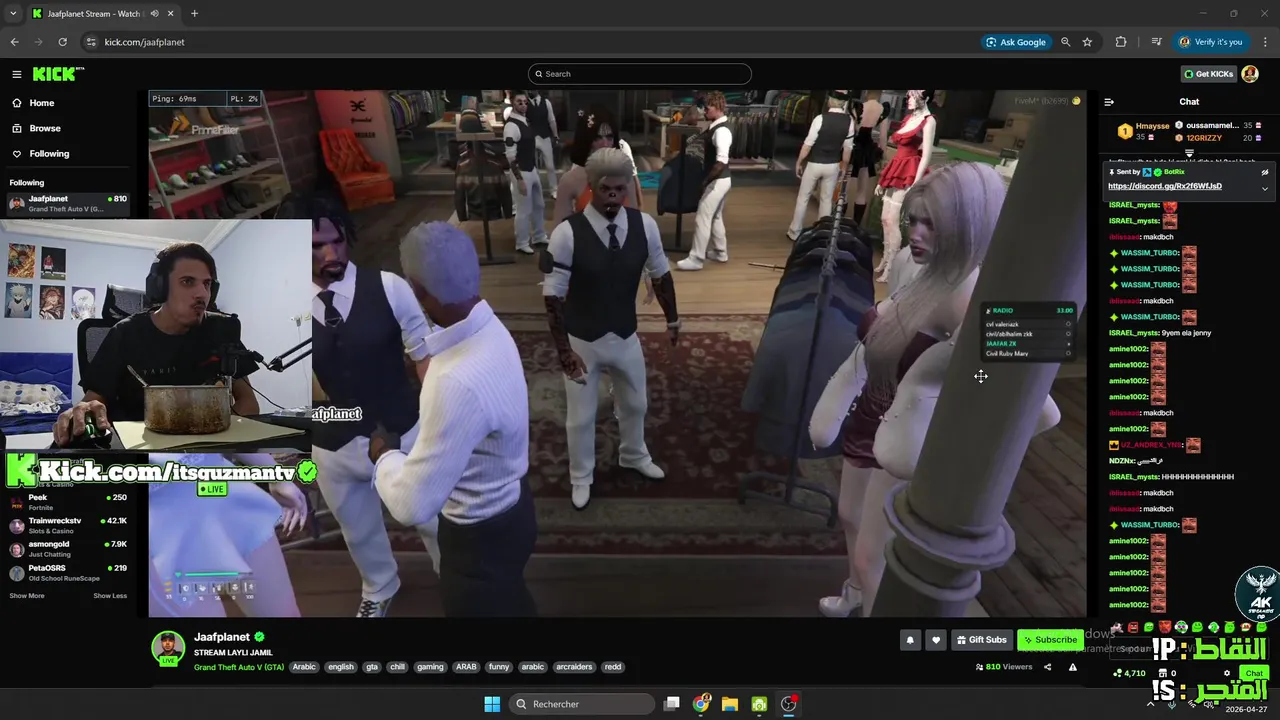1280x720 pixels.
Task: Expand pinned message chevron
Action: [1264, 188]
